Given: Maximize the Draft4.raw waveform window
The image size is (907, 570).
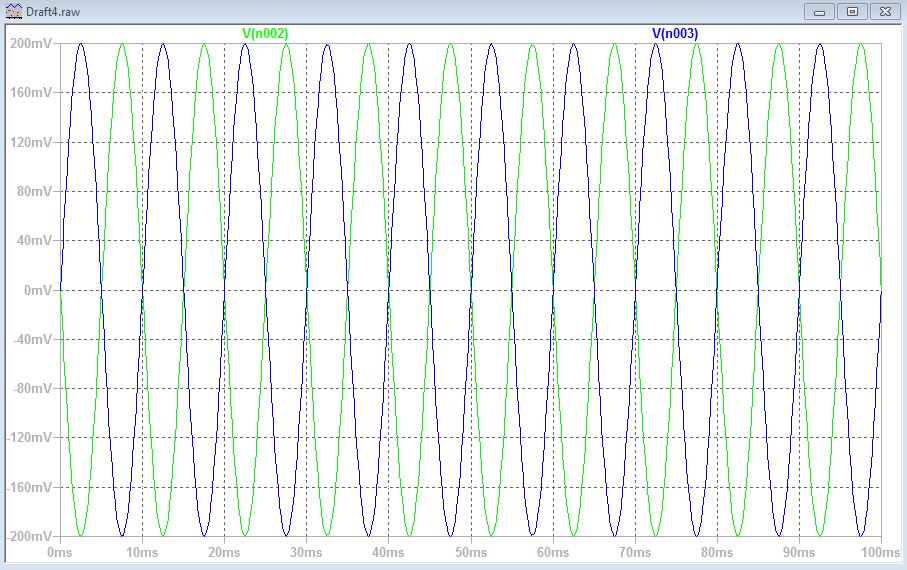Looking at the screenshot, I should coord(852,12).
